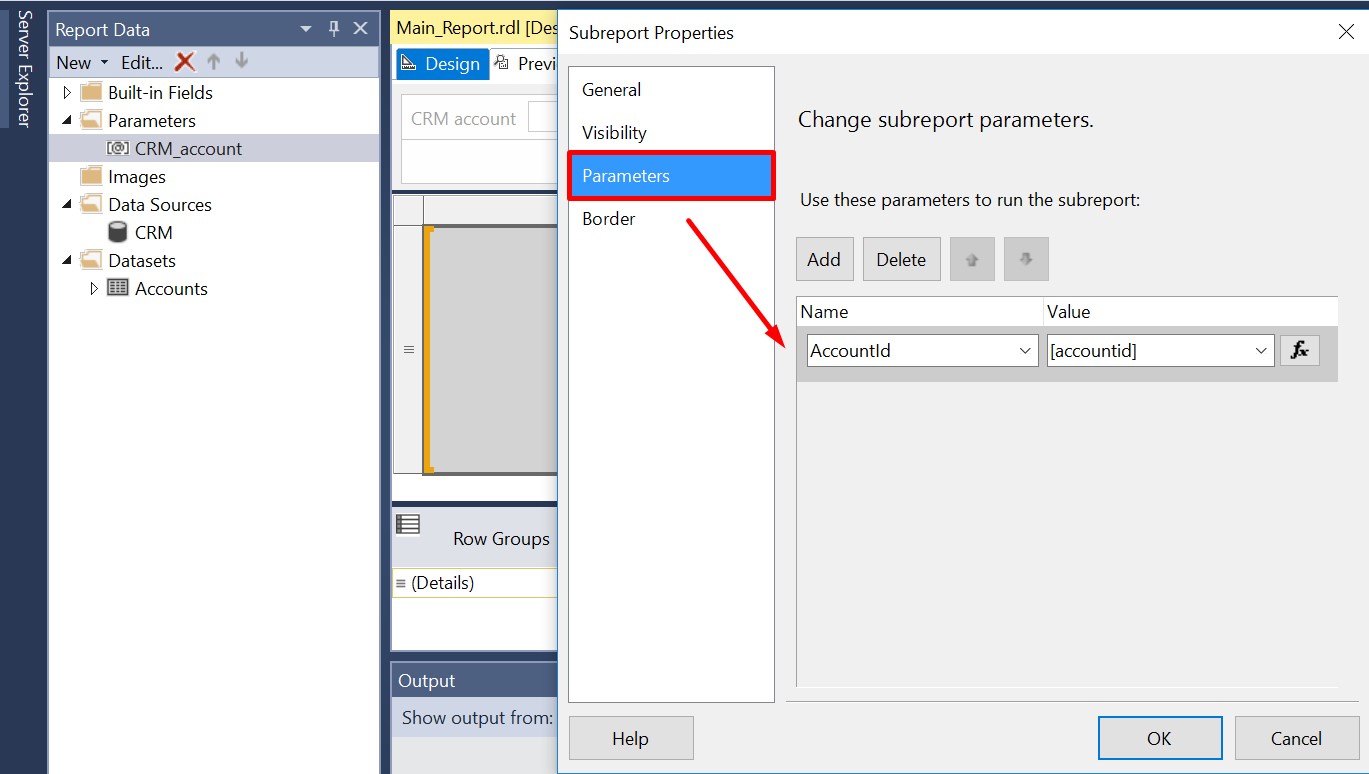The height and width of the screenshot is (774, 1369).
Task: Click the Output panel header
Action: [474, 680]
